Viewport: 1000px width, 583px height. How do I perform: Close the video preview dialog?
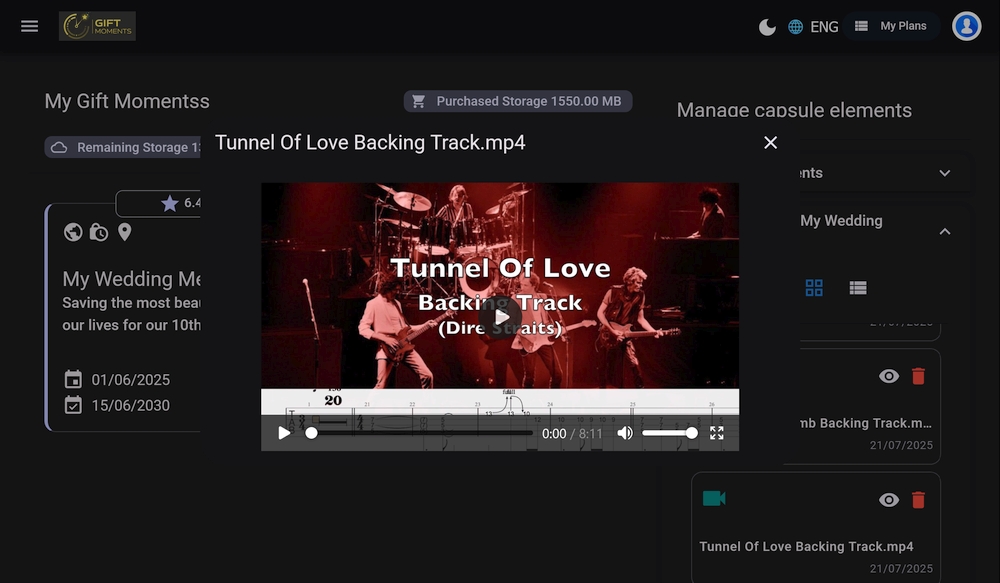[770, 143]
